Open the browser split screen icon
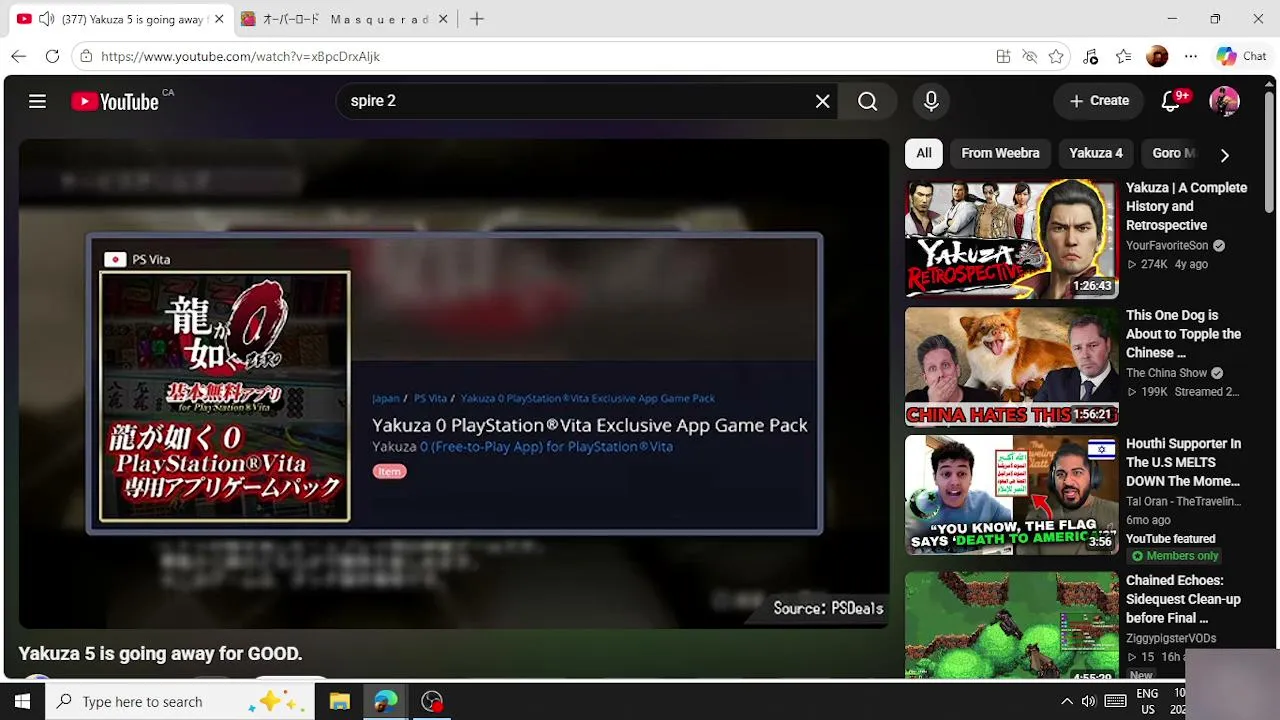The width and height of the screenshot is (1280, 720). coord(1003,57)
